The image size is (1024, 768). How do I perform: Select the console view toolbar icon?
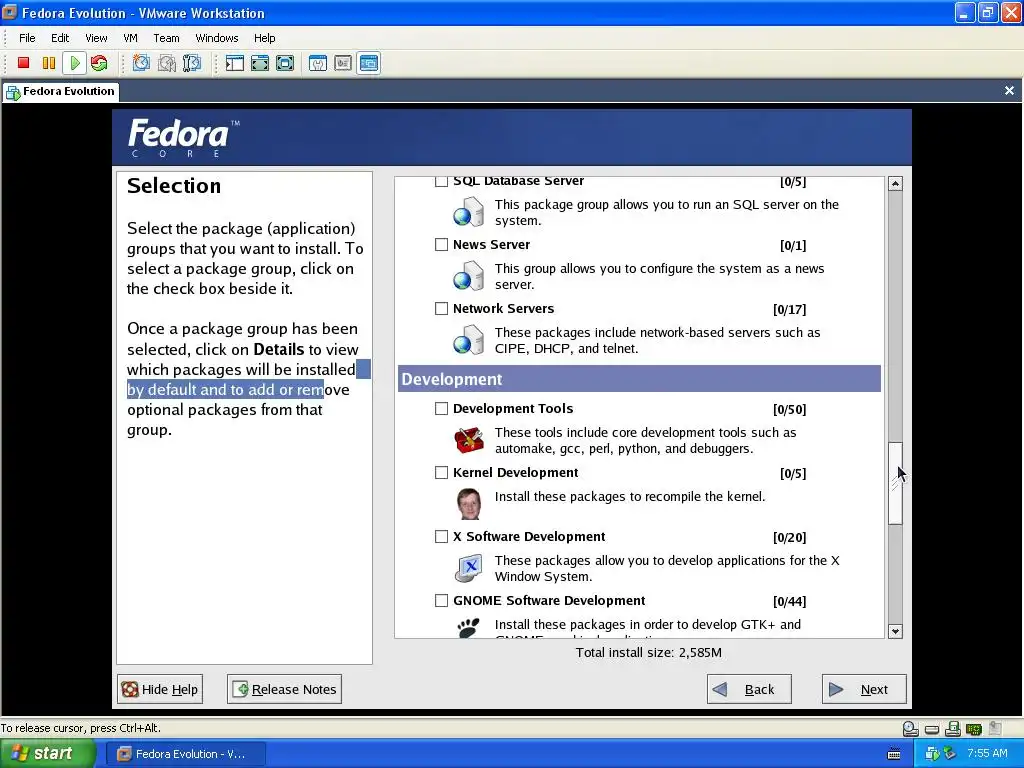coord(369,63)
